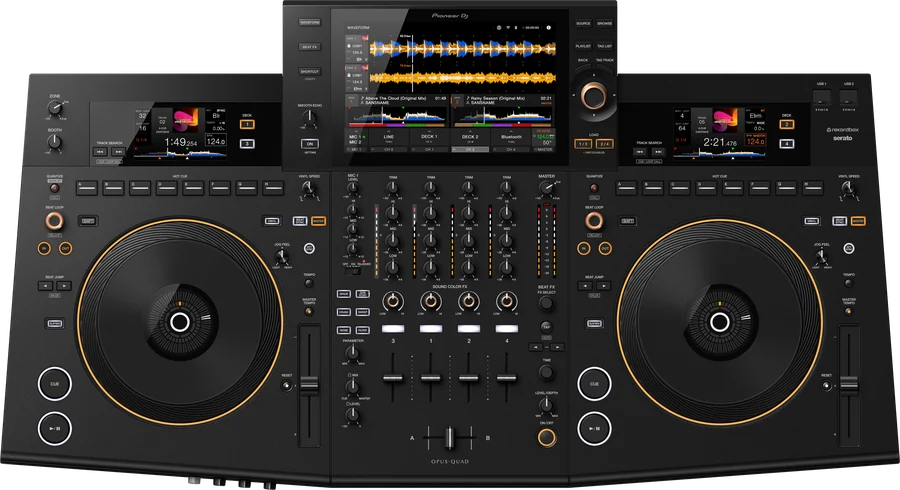900x490 pixels.
Task: Toggle right deck Quantize button
Action: [x=593, y=188]
